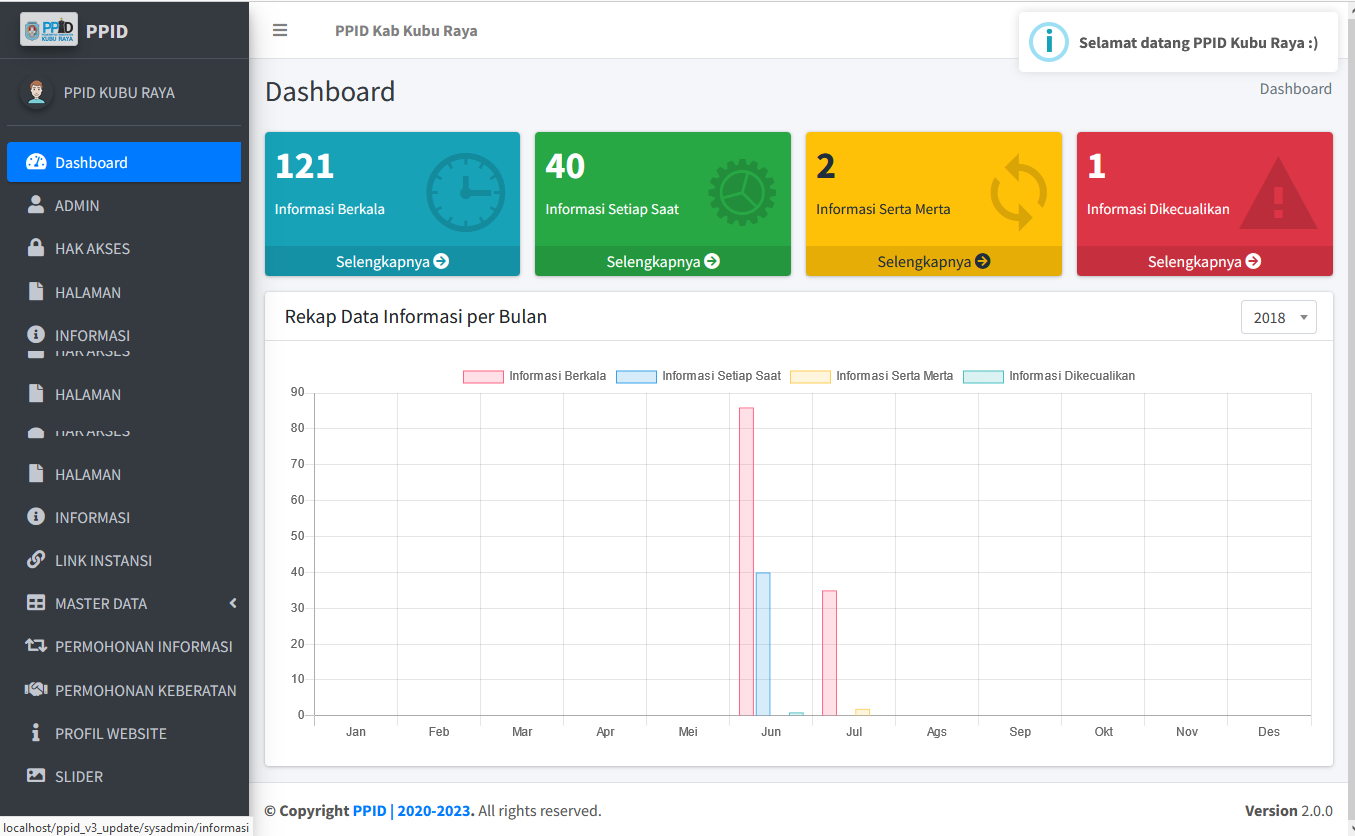The width and height of the screenshot is (1355, 836).
Task: Click Selengkapnya under Informasi Serta Merta
Action: pos(933,261)
